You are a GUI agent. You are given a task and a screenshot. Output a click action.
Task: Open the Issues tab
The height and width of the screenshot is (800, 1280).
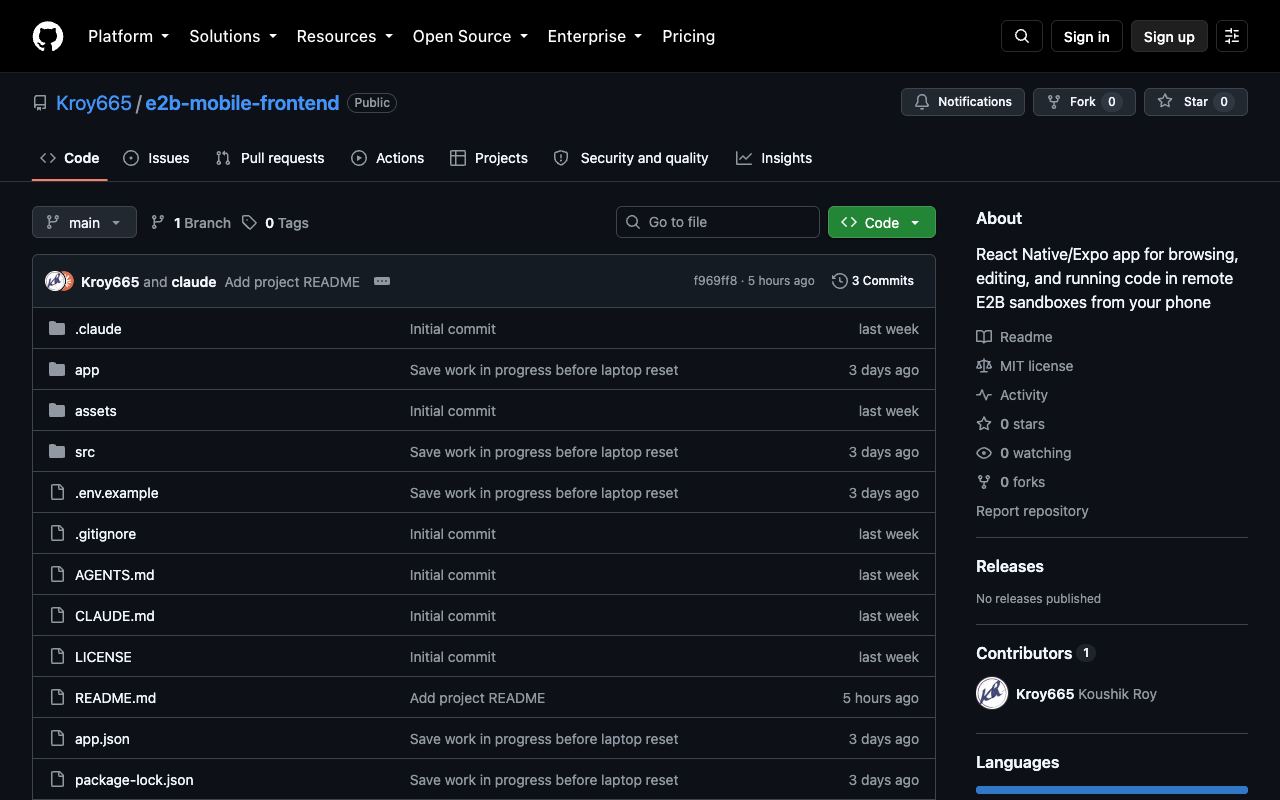156,158
